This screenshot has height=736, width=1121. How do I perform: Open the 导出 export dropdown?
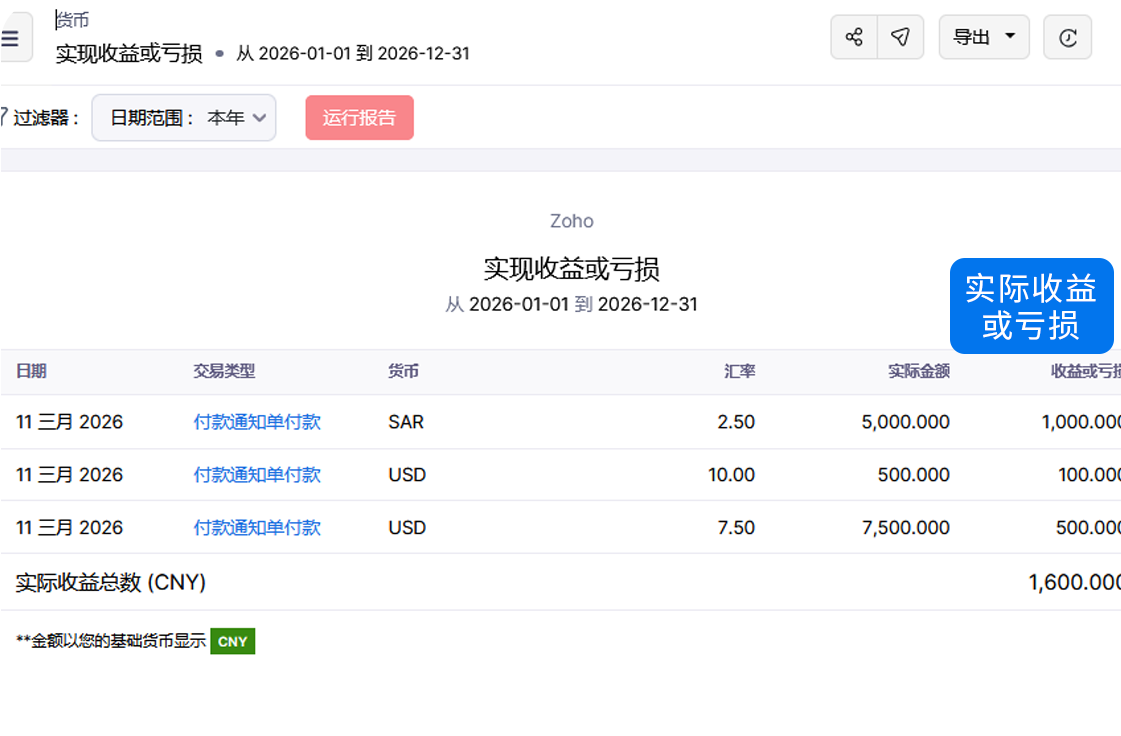click(x=984, y=37)
